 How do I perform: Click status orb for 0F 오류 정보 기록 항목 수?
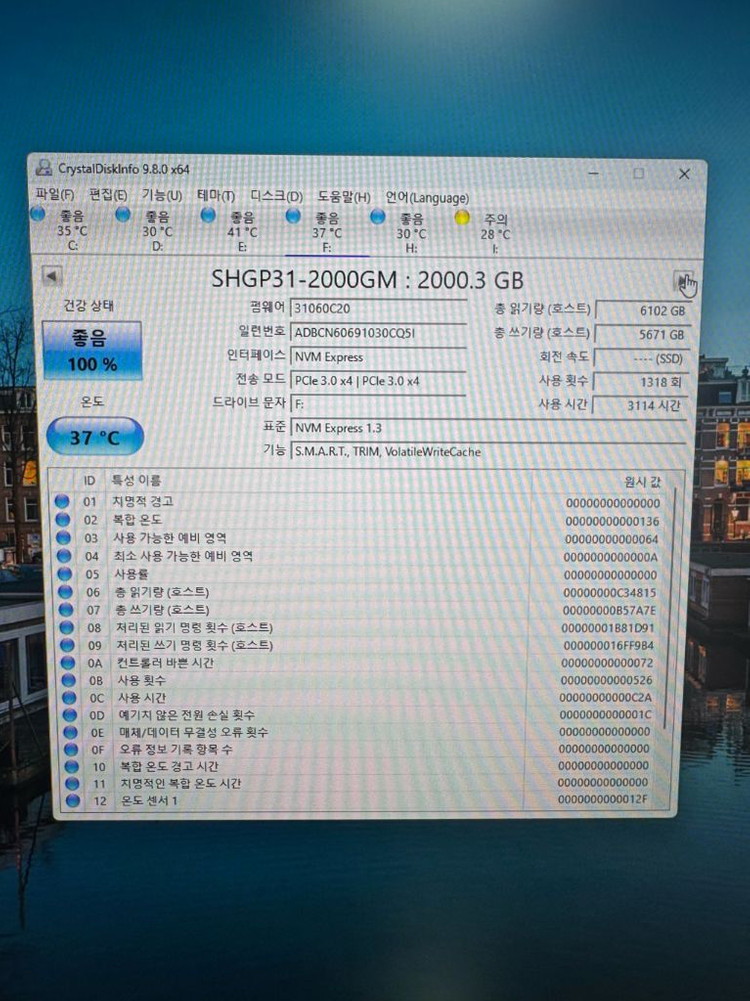point(71,749)
